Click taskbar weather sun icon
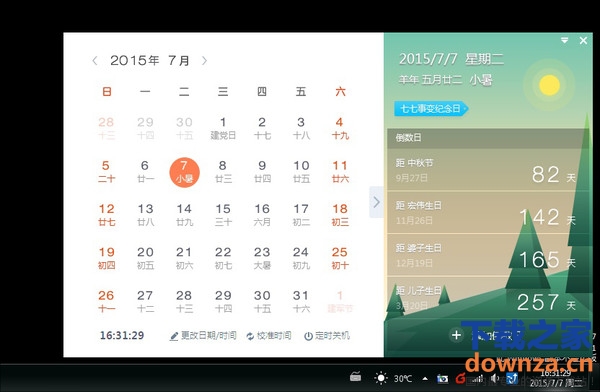The width and height of the screenshot is (600, 392). [381, 378]
